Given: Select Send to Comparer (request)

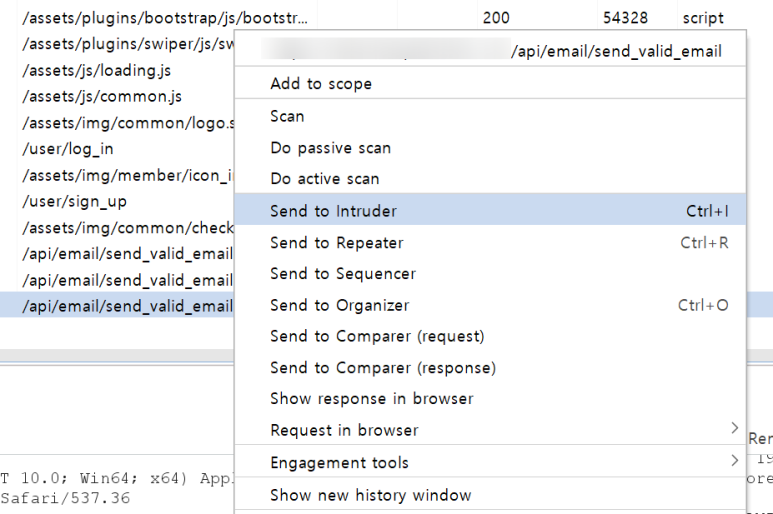Looking at the screenshot, I should click(377, 337).
